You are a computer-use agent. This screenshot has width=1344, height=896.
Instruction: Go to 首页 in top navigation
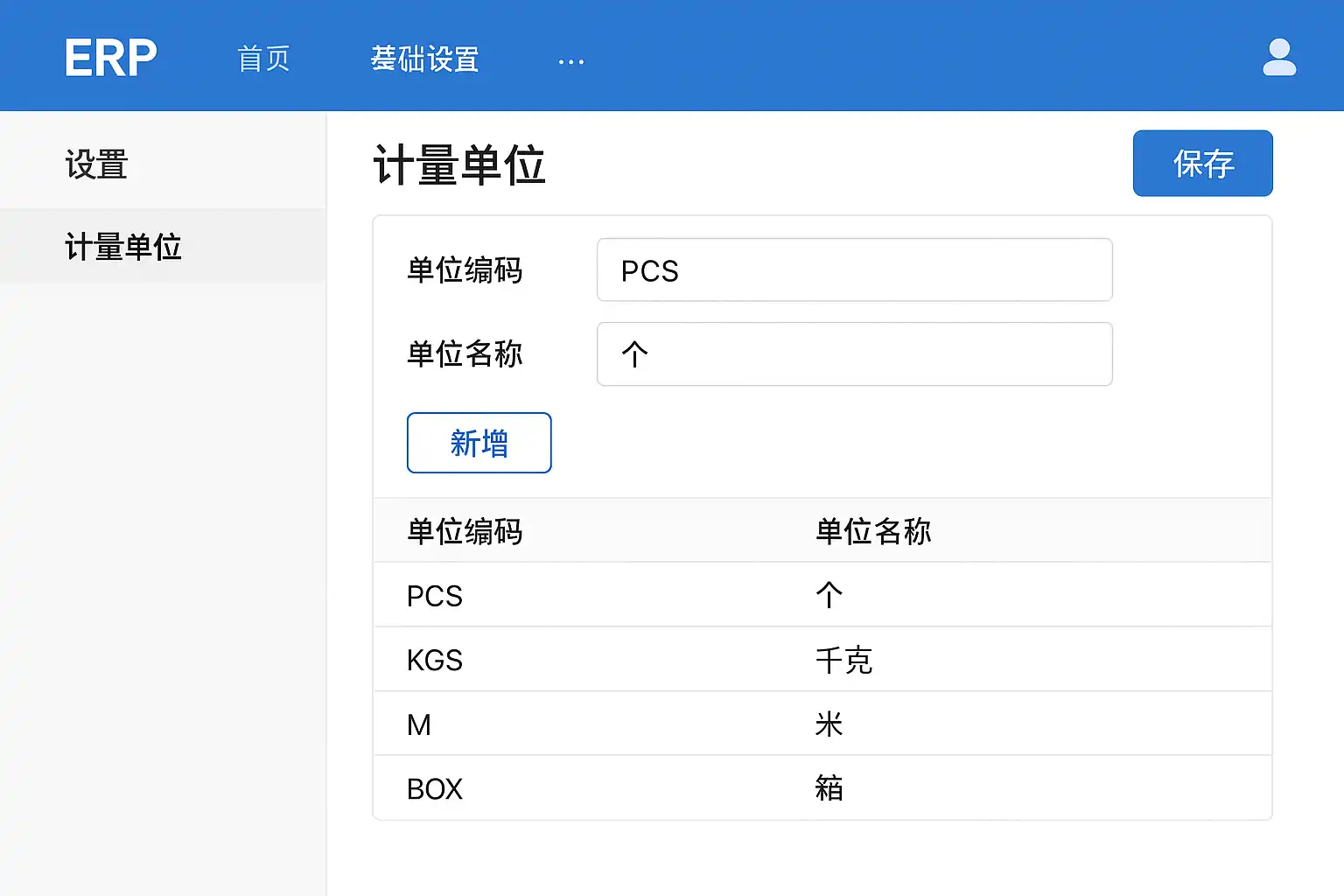click(263, 59)
